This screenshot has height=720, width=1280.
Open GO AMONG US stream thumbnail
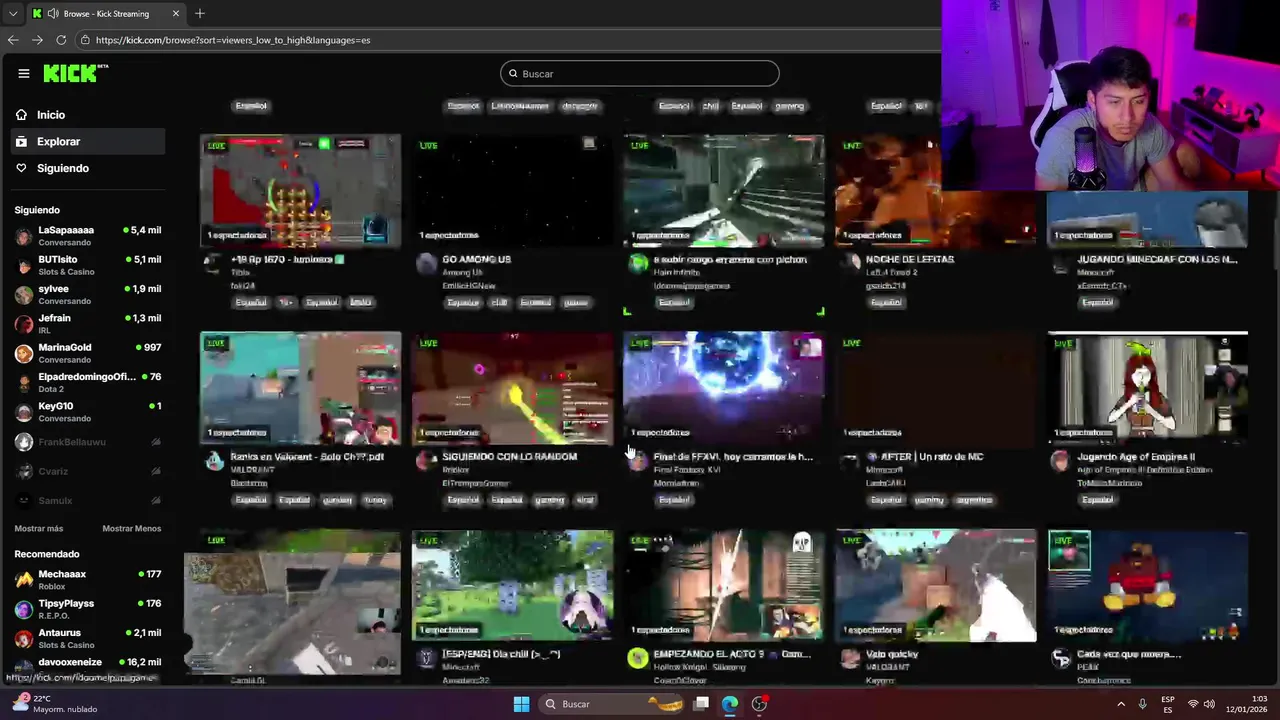pos(512,191)
